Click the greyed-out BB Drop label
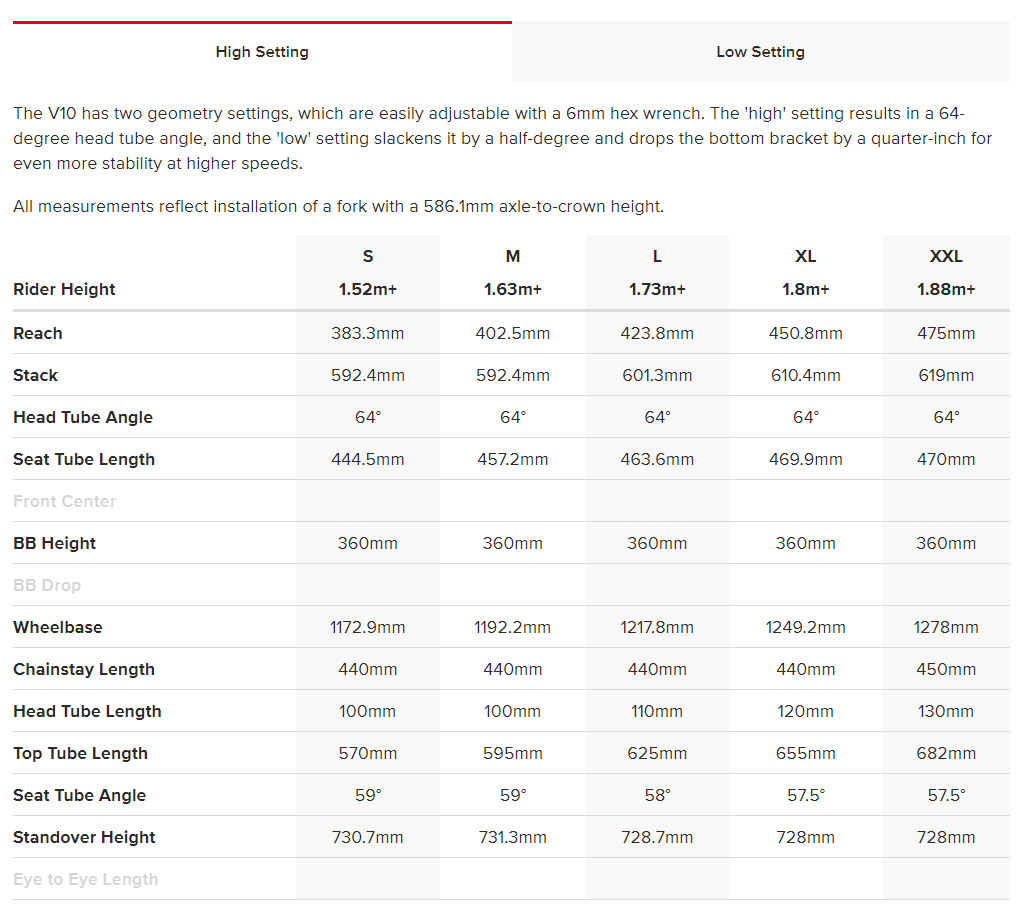This screenshot has width=1027, height=919. [x=47, y=585]
